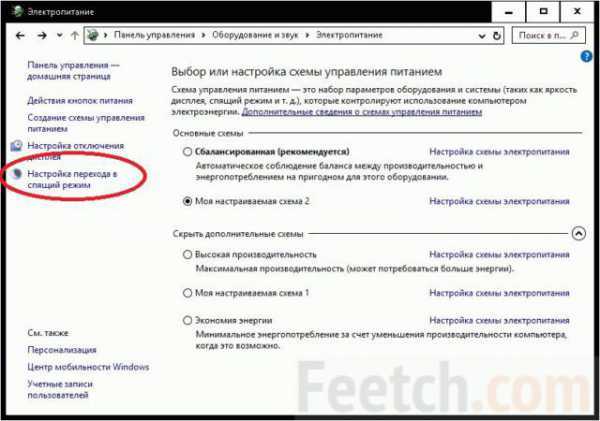Screen dimensions: 600x421
Task: Refresh the address bar location
Action: tap(497, 36)
